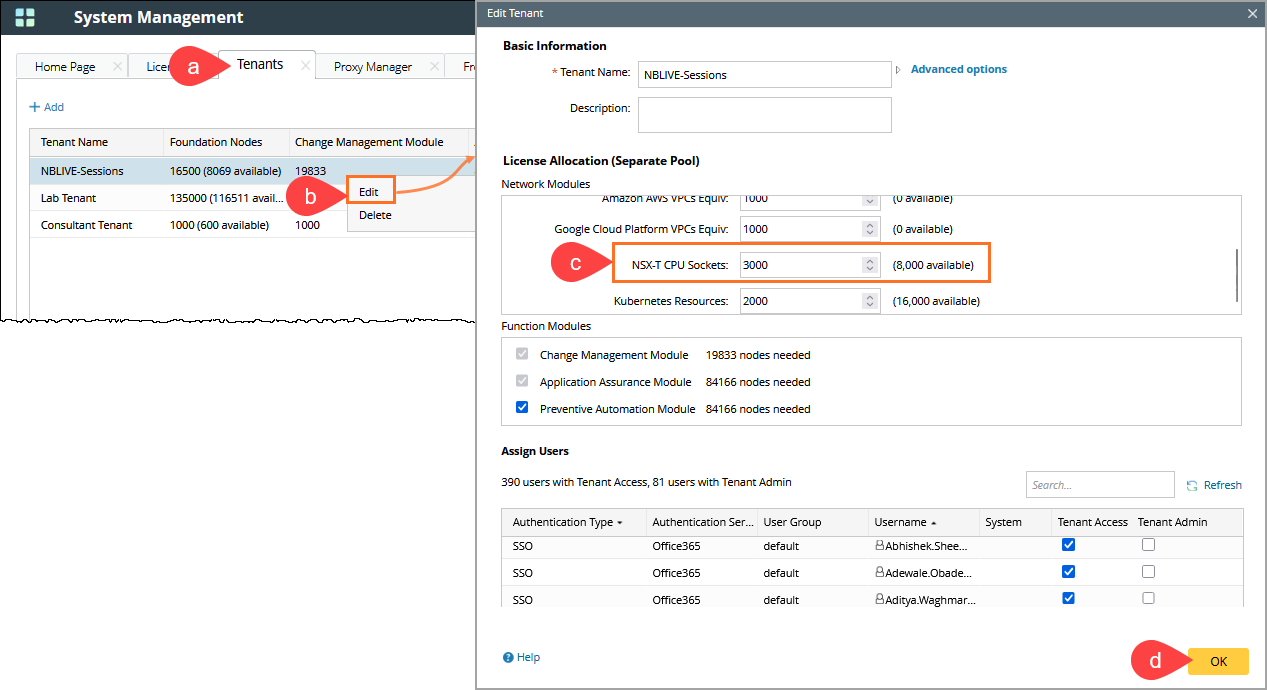Click the application grid icon beside System Management
This screenshot has width=1267, height=690.
(x=25, y=17)
